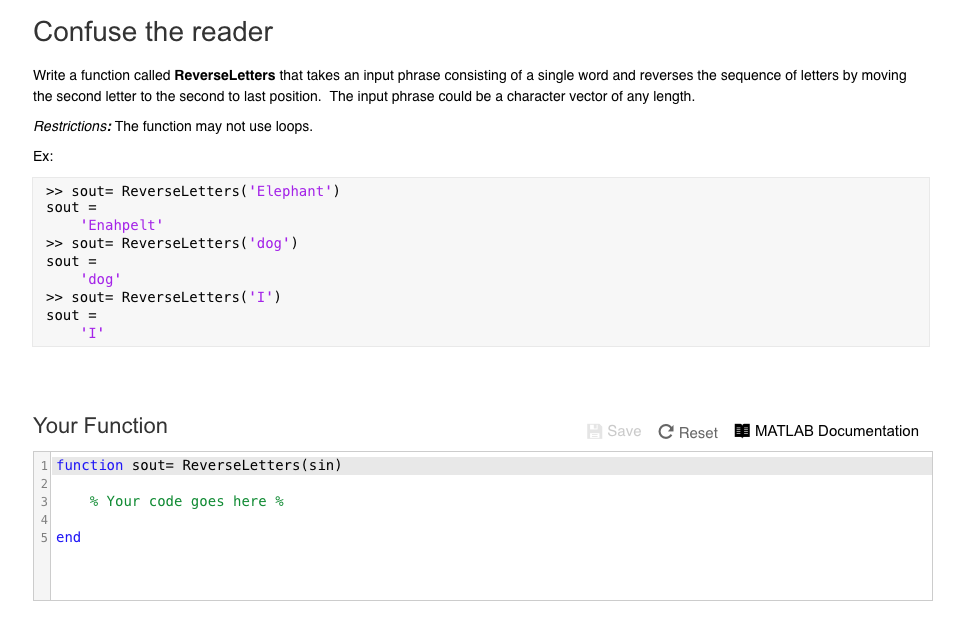
Task: Click the Confuse the reader heading
Action: (x=153, y=32)
